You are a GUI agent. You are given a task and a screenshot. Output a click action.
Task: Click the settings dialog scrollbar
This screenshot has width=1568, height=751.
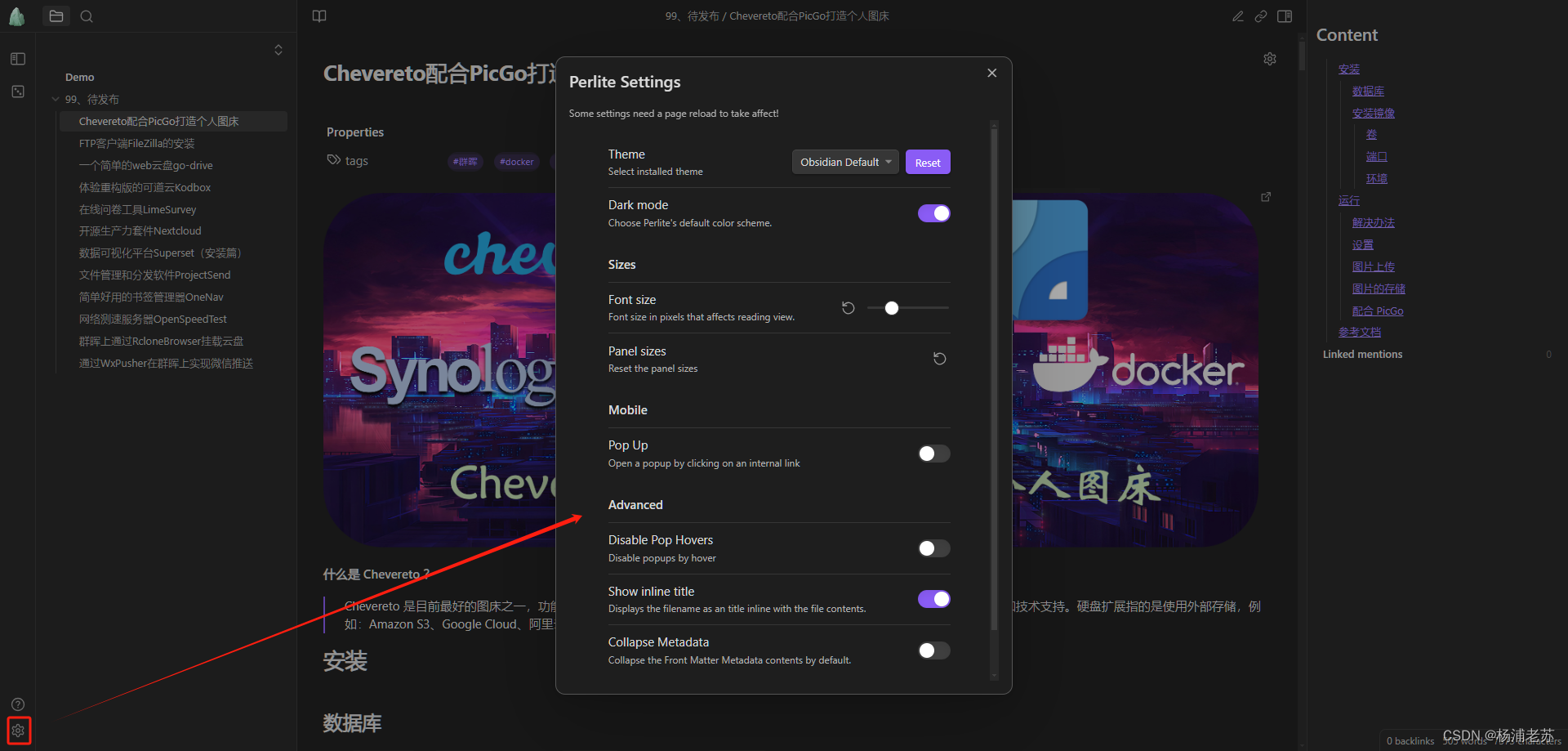point(994,380)
